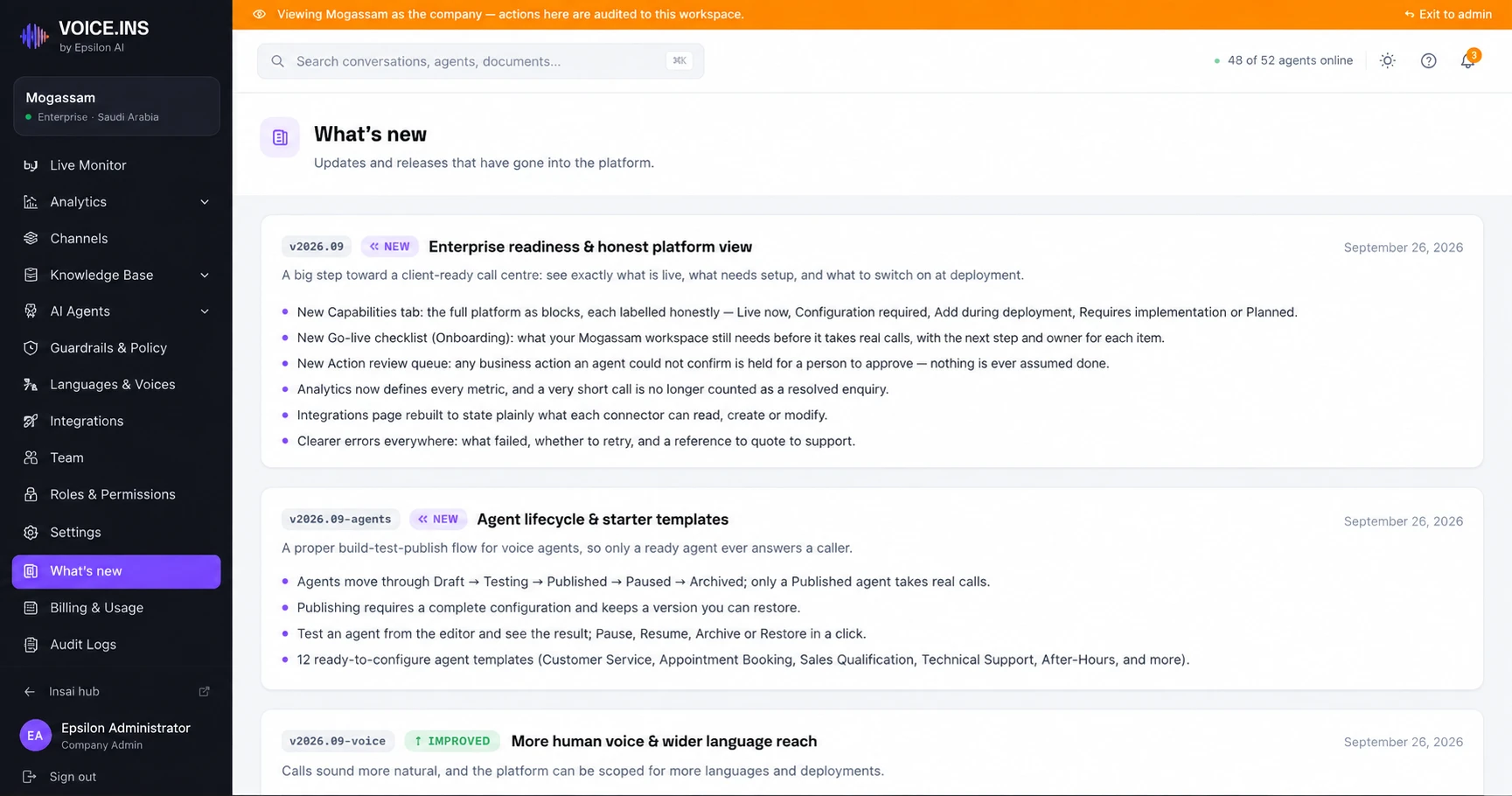Open the Mogassam workspace switcher
Screen dimensions: 1512x796
[x=116, y=106]
